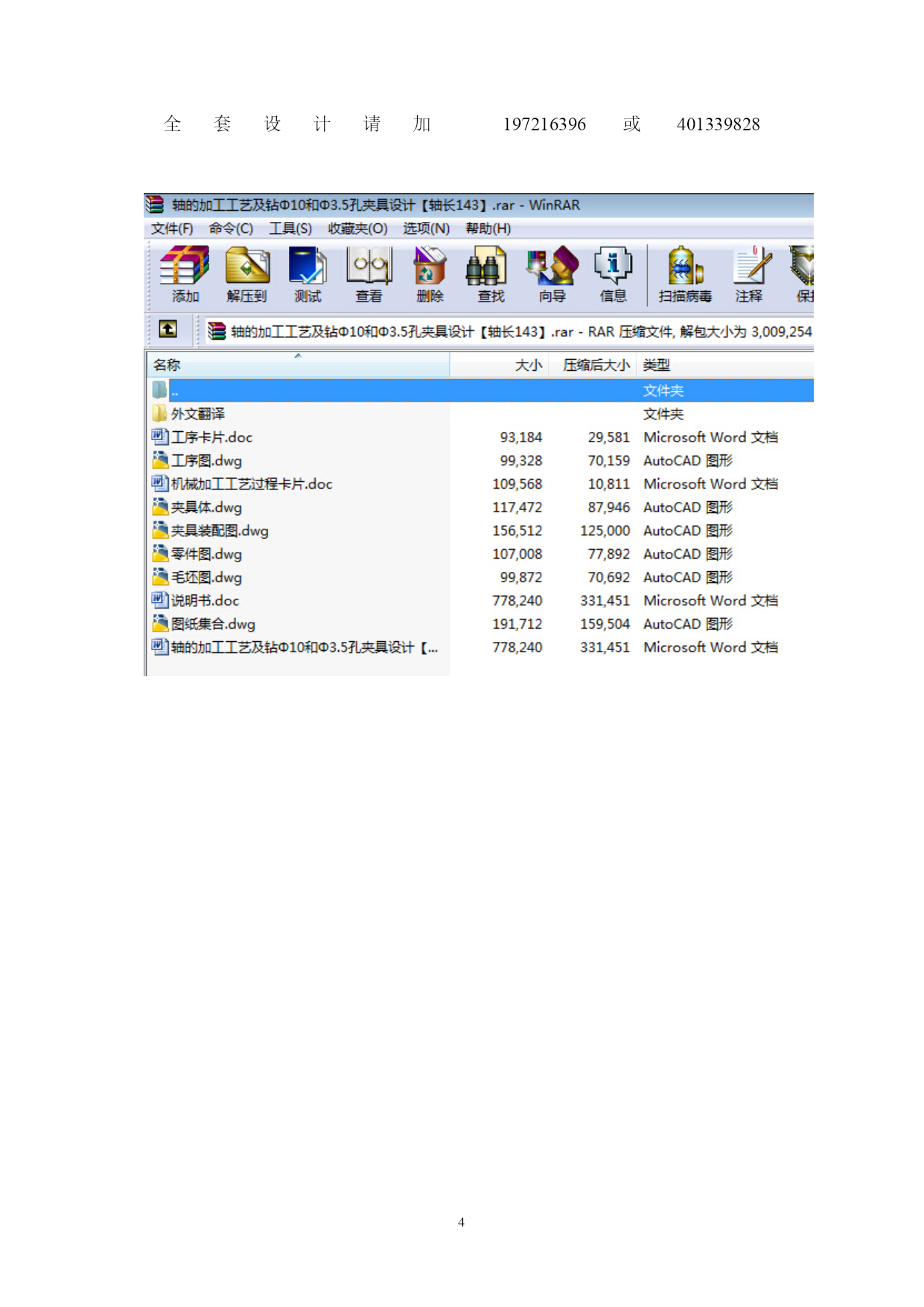This screenshot has width=924, height=1307.
Task: Open the File (文件) menu
Action: click(x=172, y=229)
